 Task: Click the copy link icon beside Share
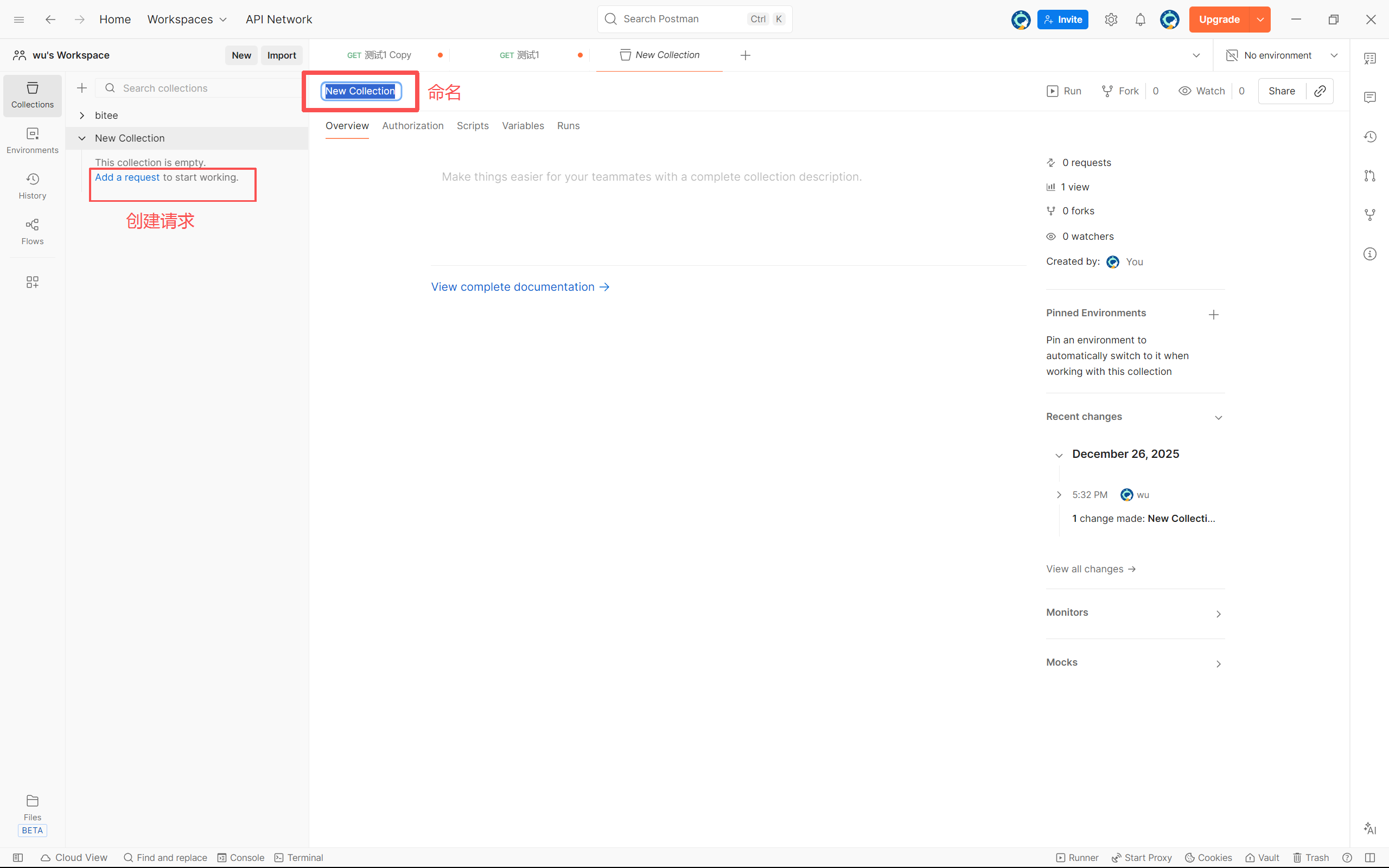[x=1320, y=91]
